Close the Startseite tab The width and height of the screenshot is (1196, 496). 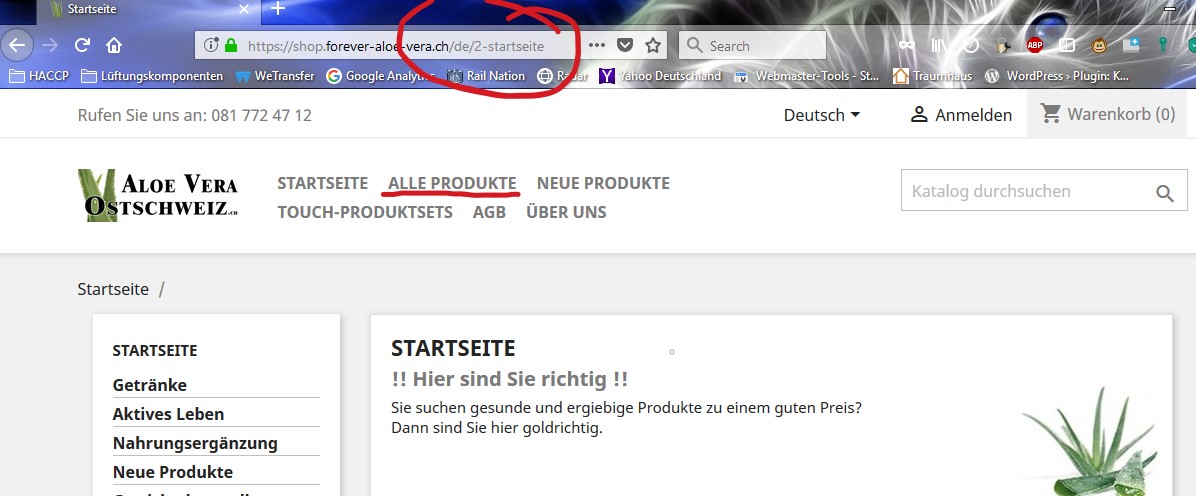pos(244,9)
